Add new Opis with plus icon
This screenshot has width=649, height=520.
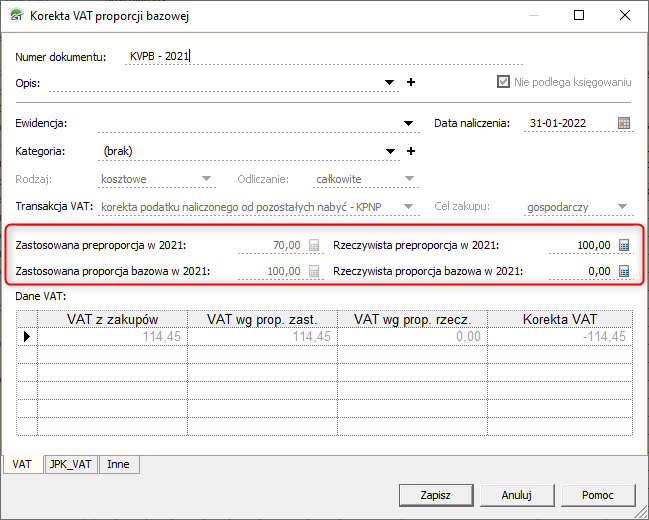coord(411,82)
